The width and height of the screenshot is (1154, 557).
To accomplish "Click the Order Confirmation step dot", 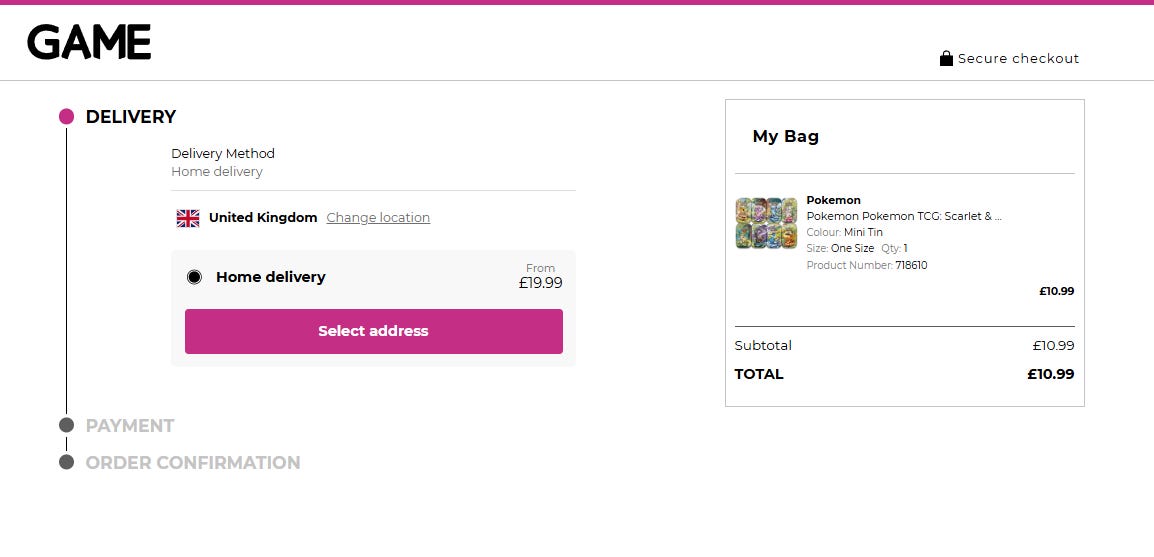I will (x=66, y=462).
